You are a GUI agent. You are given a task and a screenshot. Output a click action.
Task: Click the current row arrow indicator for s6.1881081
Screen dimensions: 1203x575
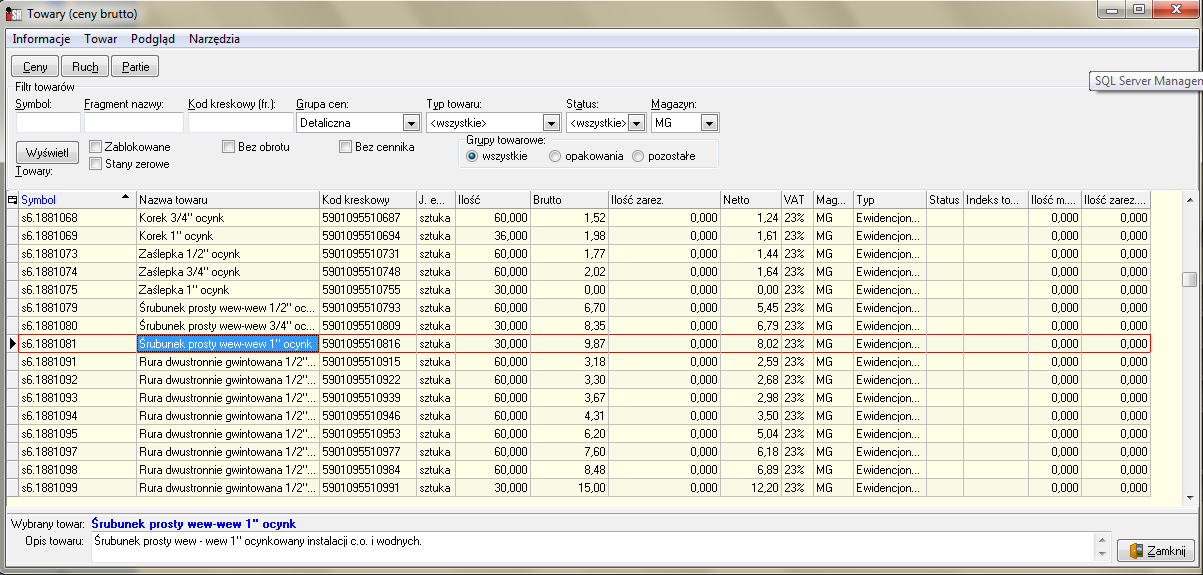[12, 344]
